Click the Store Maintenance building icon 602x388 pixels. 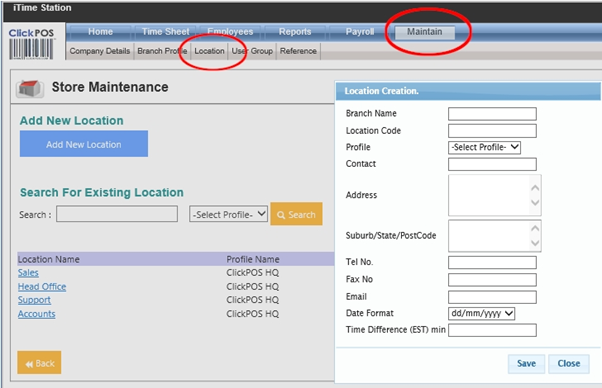(x=29, y=88)
